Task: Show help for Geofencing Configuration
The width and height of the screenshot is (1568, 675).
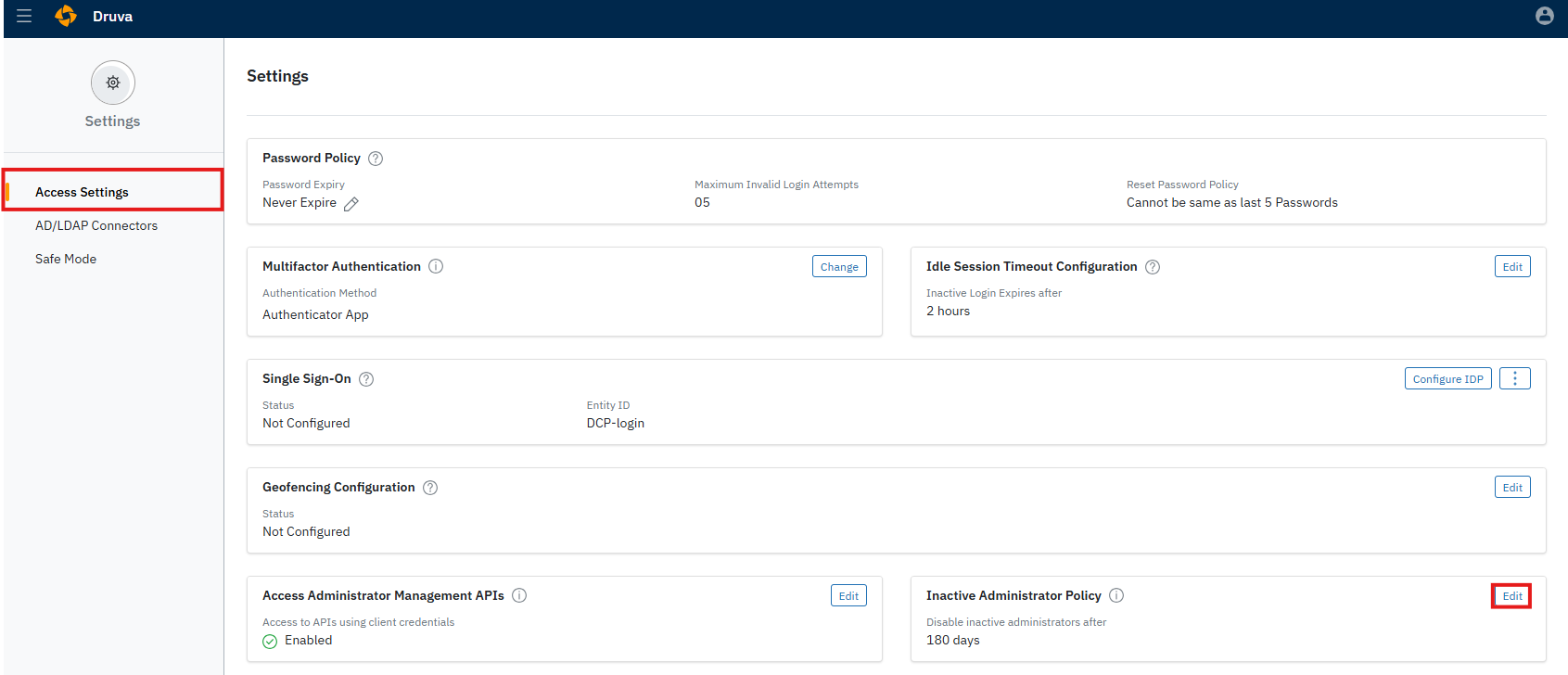Action: (x=430, y=488)
